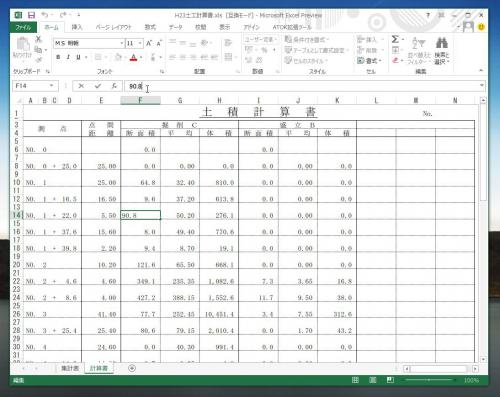Click cell F14 containing 90.8
Viewport: 500px width, 397px height.
click(140, 215)
